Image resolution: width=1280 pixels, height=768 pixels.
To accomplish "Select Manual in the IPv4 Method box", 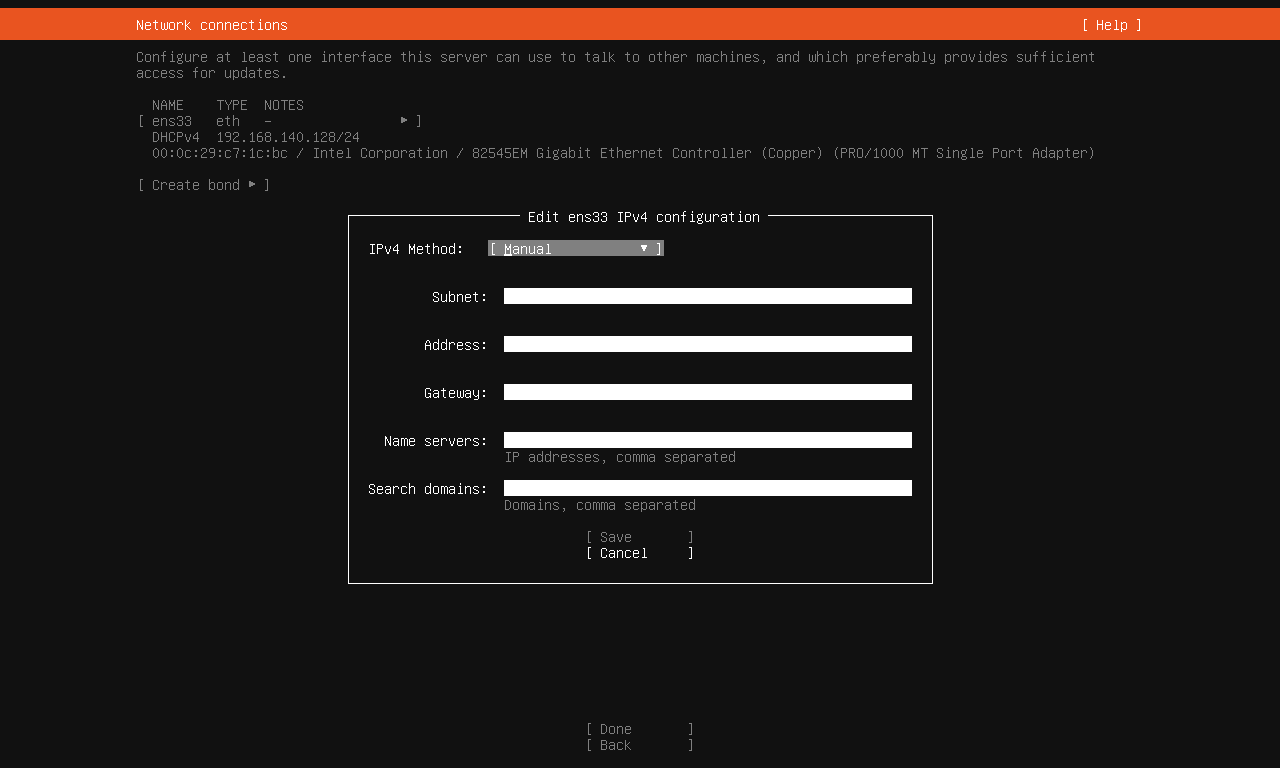I will 527,248.
